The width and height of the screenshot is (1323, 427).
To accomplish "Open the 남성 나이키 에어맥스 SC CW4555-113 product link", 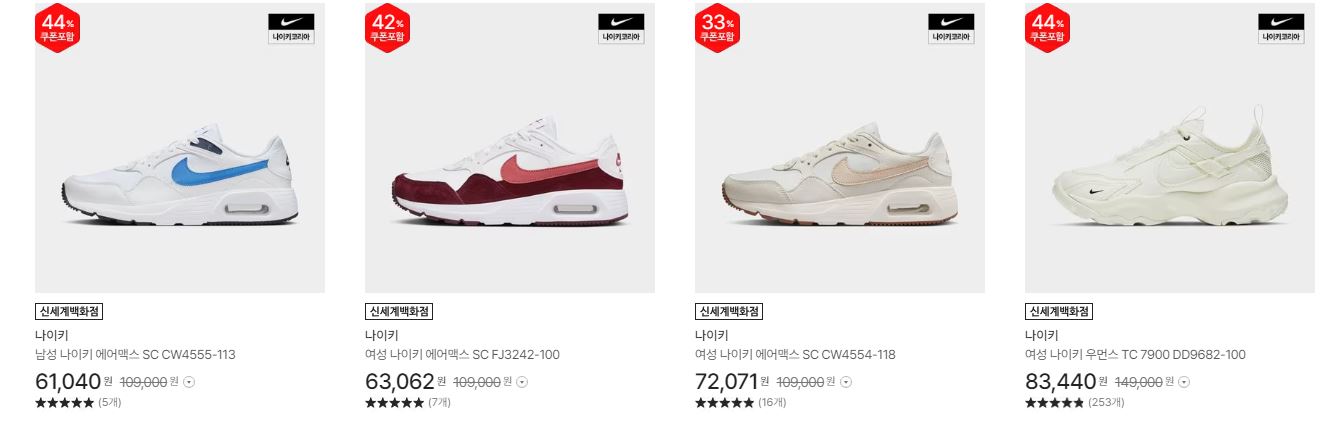I will coord(135,355).
